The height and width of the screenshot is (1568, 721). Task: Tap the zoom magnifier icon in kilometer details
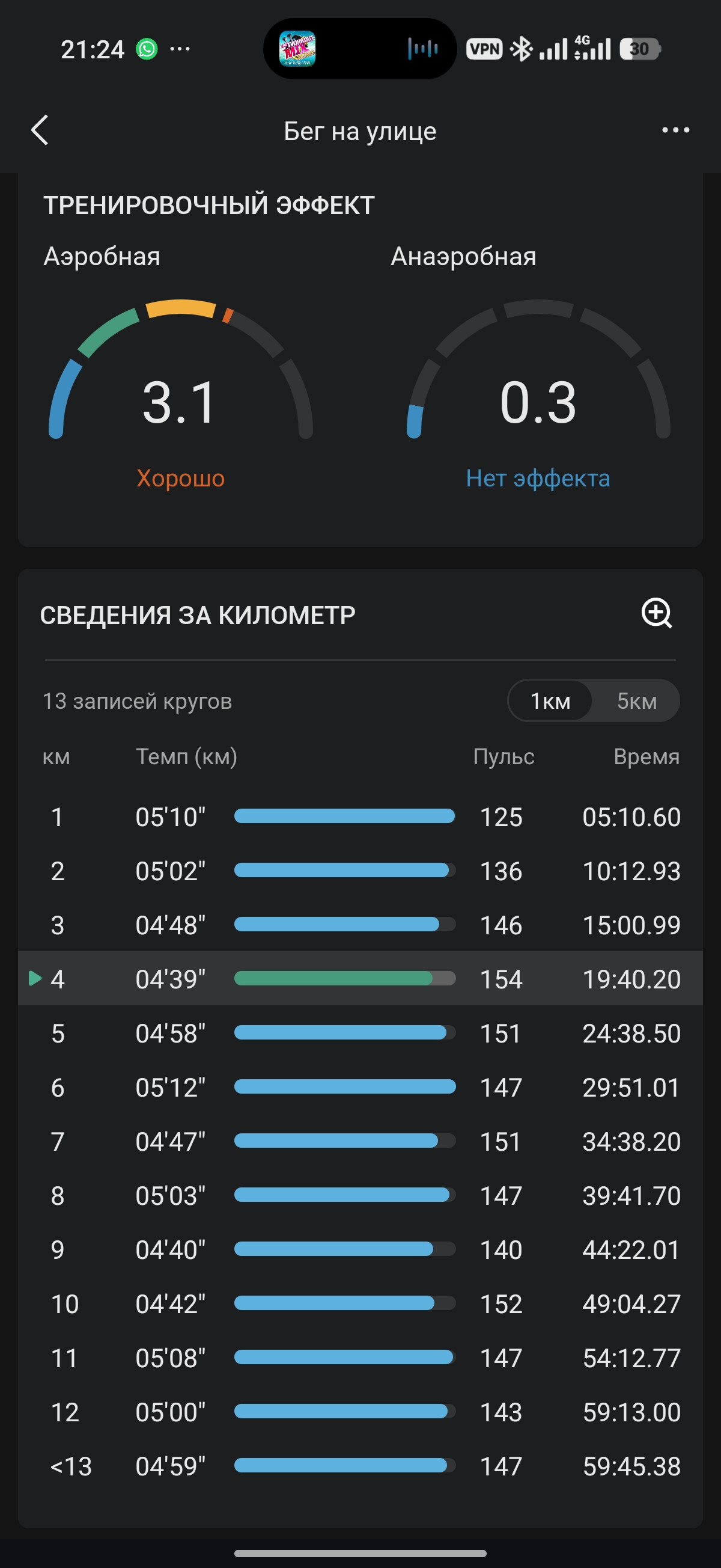click(x=657, y=613)
